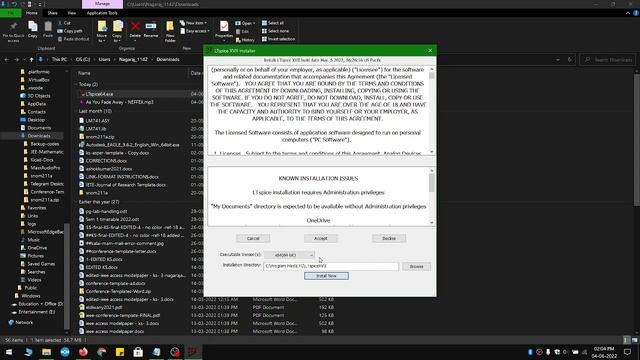Click Copy path in ribbon

click(x=70, y=31)
